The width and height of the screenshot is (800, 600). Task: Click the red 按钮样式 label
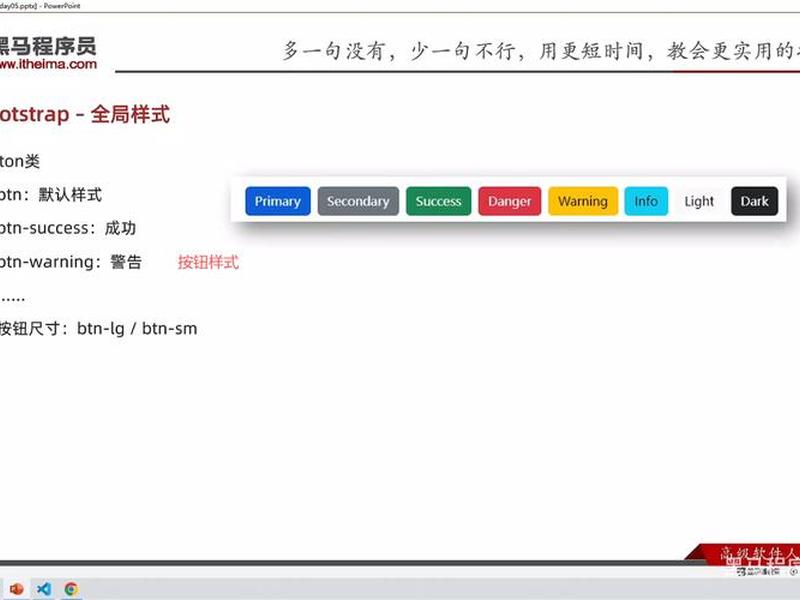208,262
